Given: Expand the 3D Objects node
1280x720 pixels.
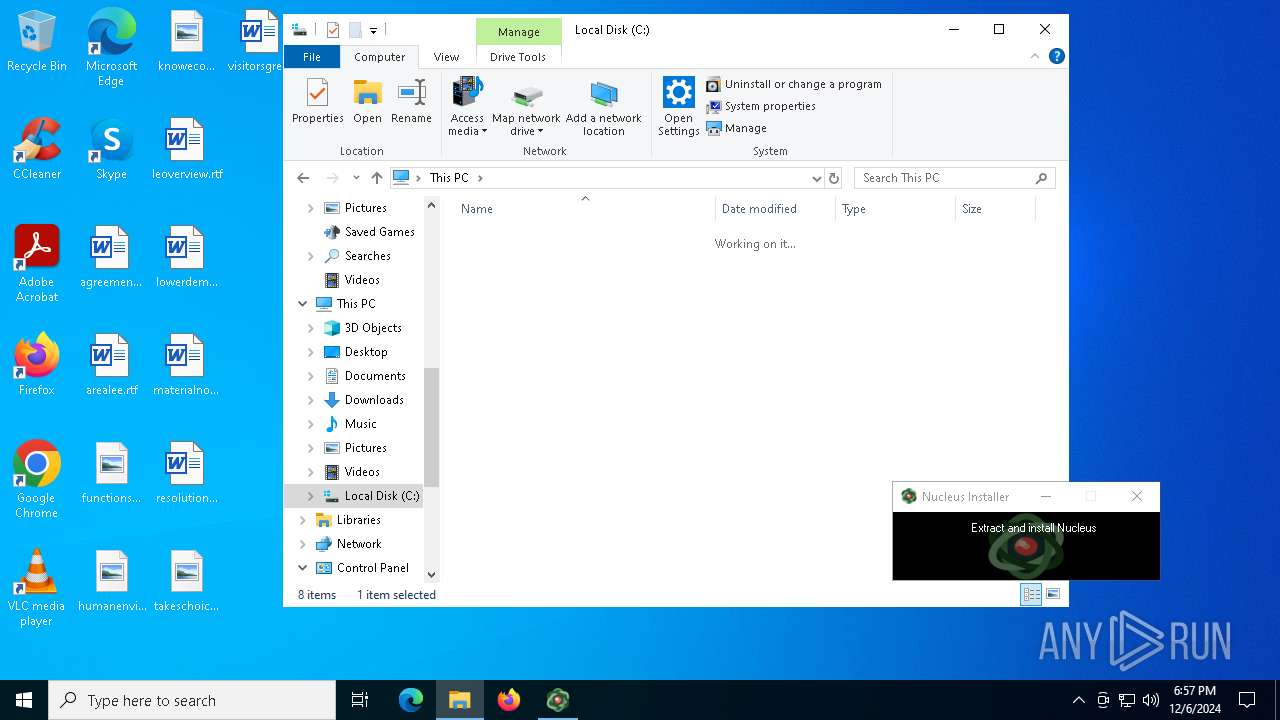Looking at the screenshot, I should point(311,328).
